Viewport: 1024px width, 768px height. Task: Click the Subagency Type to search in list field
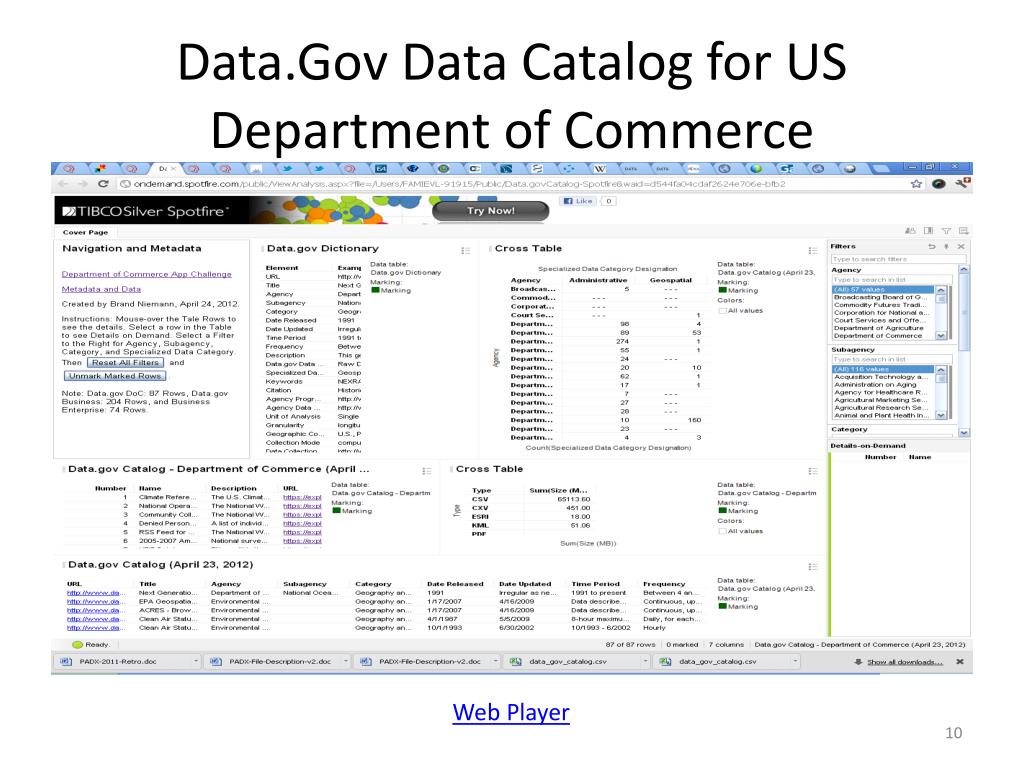(891, 360)
